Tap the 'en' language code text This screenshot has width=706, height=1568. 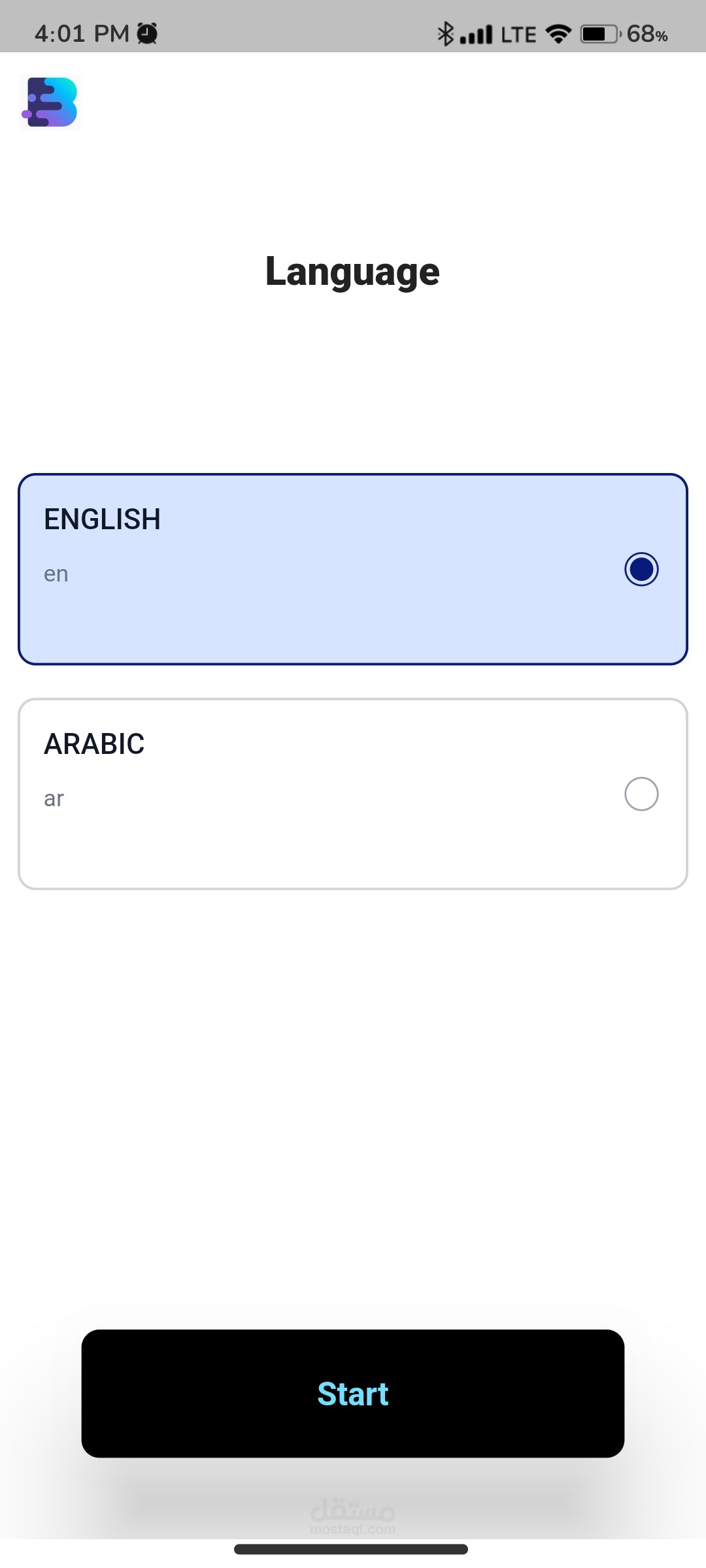coord(56,574)
